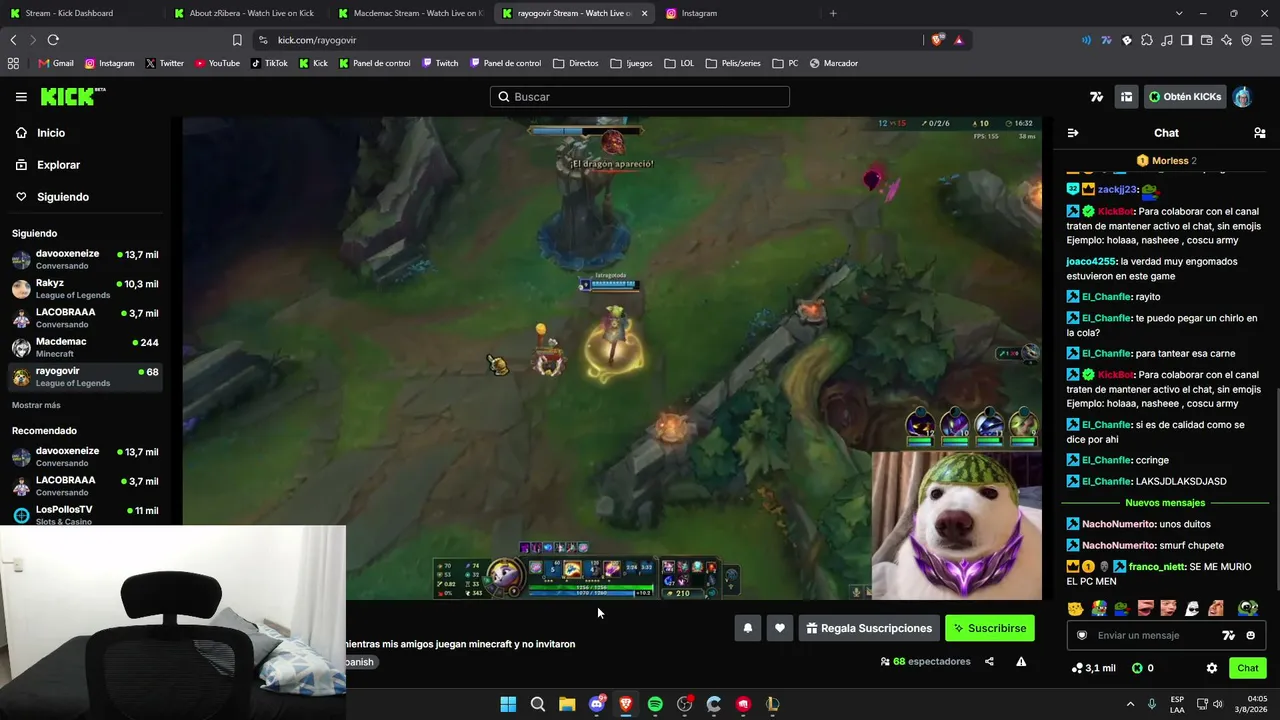Expand the Mostrar más followed list
Viewport: 1280px width, 720px height.
(36, 405)
